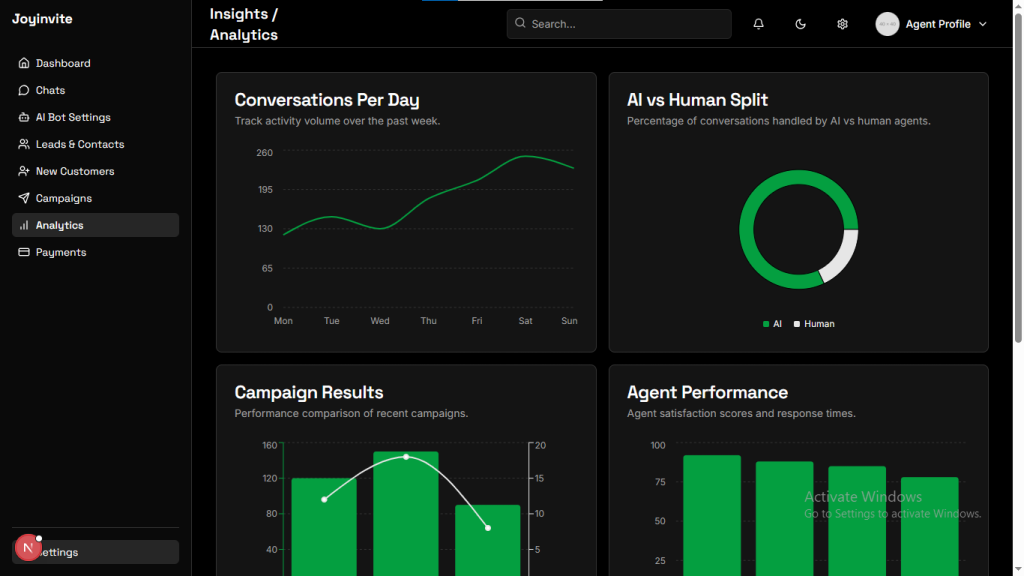The image size is (1024, 576).
Task: Open settings gear icon in header
Action: 843,24
